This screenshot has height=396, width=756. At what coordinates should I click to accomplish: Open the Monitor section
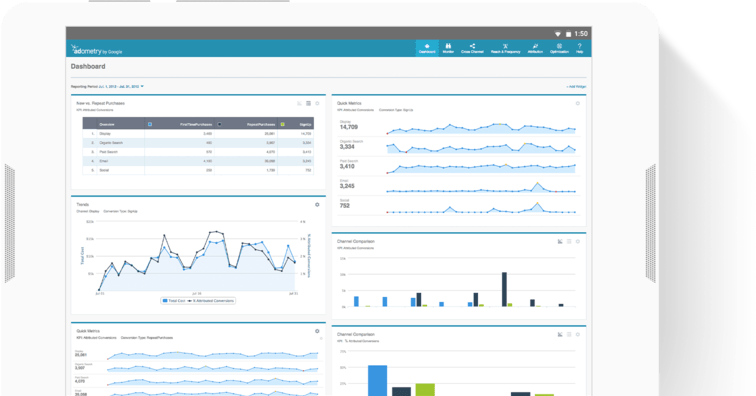448,48
